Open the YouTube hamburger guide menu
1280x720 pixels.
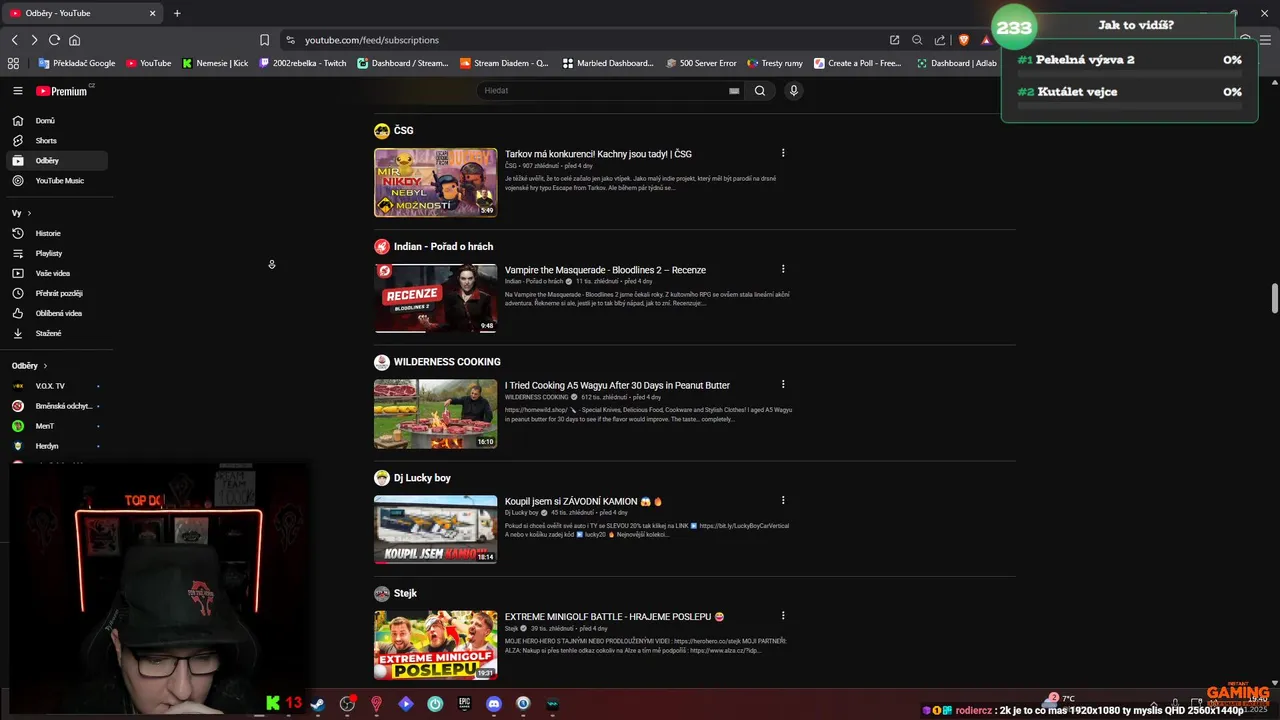point(17,91)
